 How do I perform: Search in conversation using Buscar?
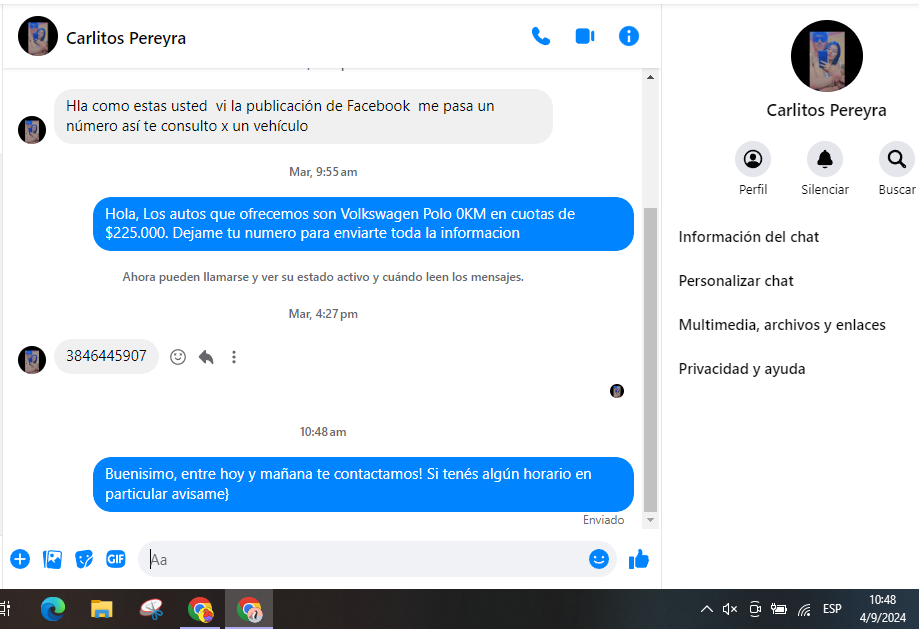click(x=896, y=159)
